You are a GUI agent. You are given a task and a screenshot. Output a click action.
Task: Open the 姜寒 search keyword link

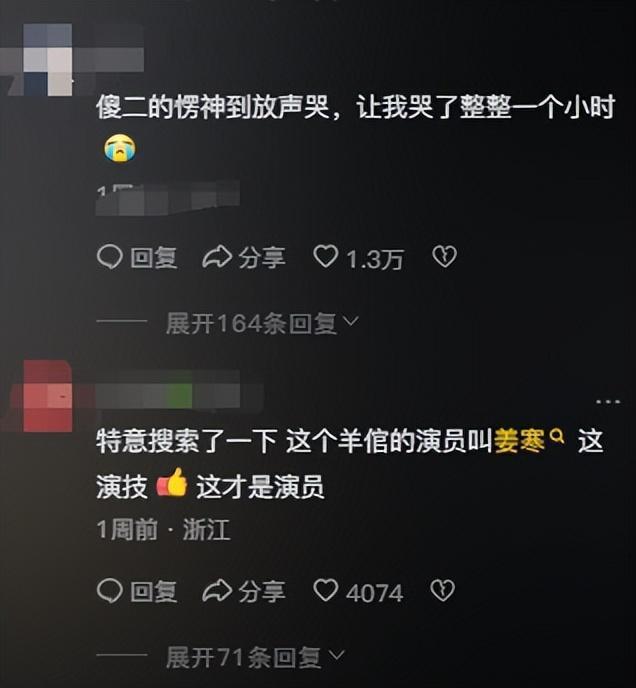click(x=520, y=441)
